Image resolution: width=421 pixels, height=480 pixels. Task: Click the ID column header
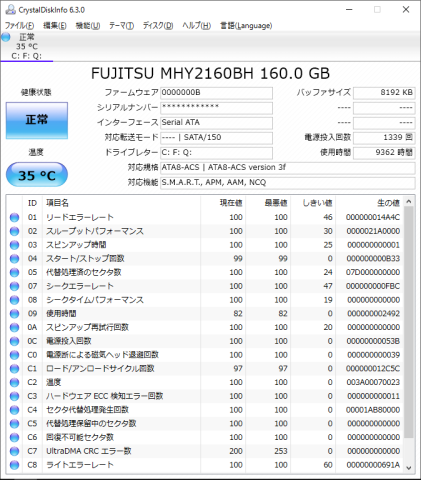click(32, 203)
